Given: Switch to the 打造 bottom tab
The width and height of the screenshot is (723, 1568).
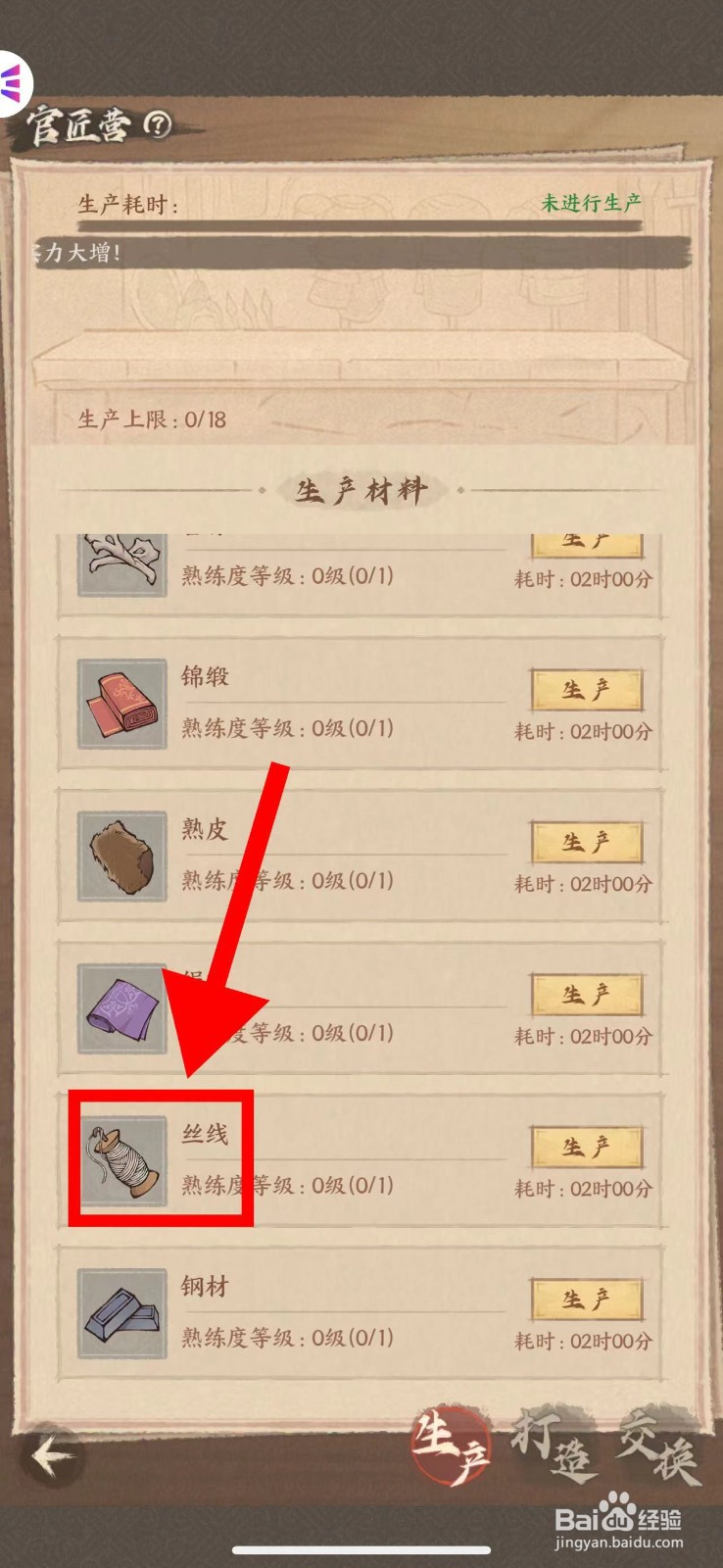Looking at the screenshot, I should 554,1445.
